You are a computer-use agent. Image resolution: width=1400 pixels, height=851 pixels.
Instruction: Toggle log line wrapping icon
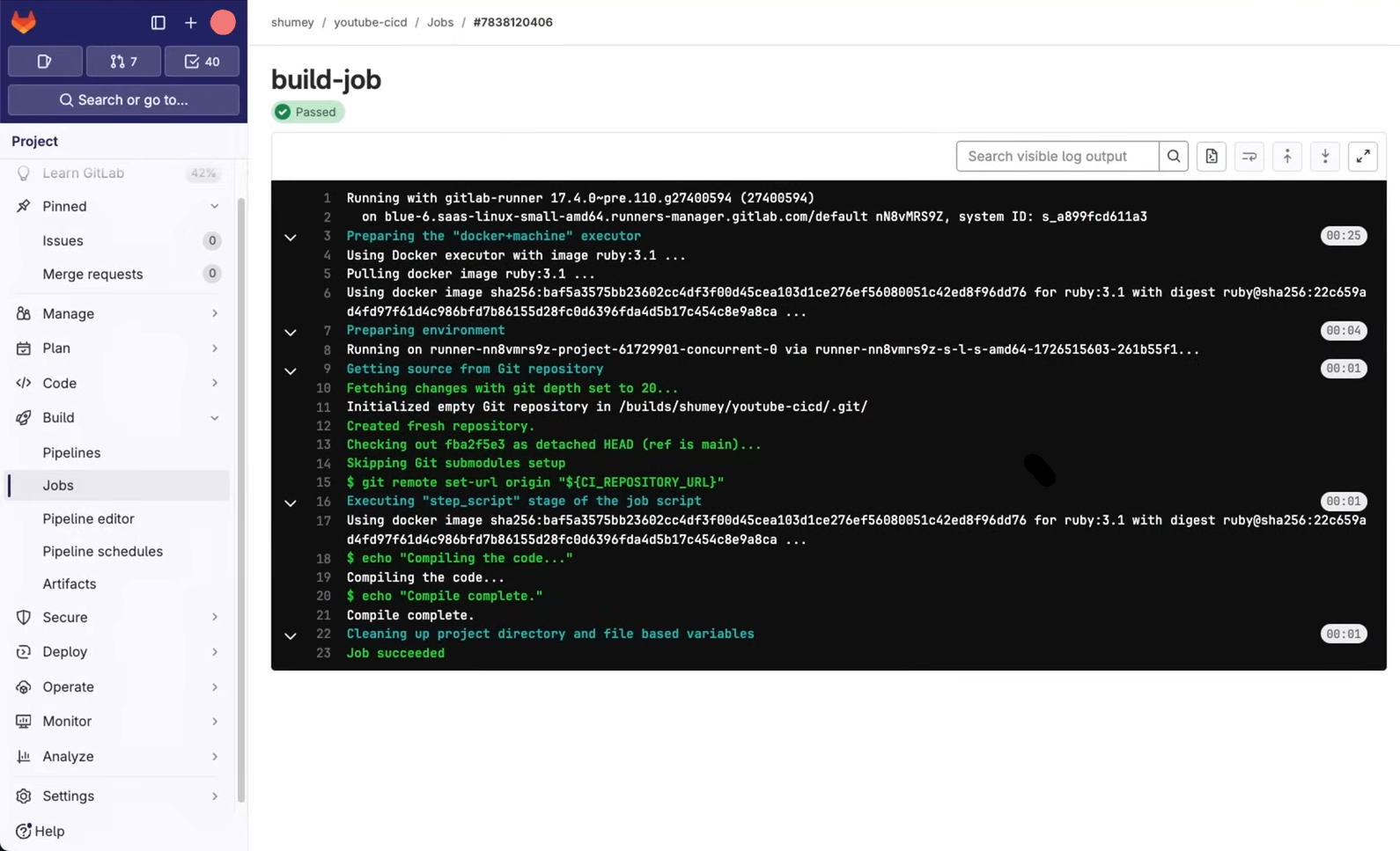[x=1249, y=157]
